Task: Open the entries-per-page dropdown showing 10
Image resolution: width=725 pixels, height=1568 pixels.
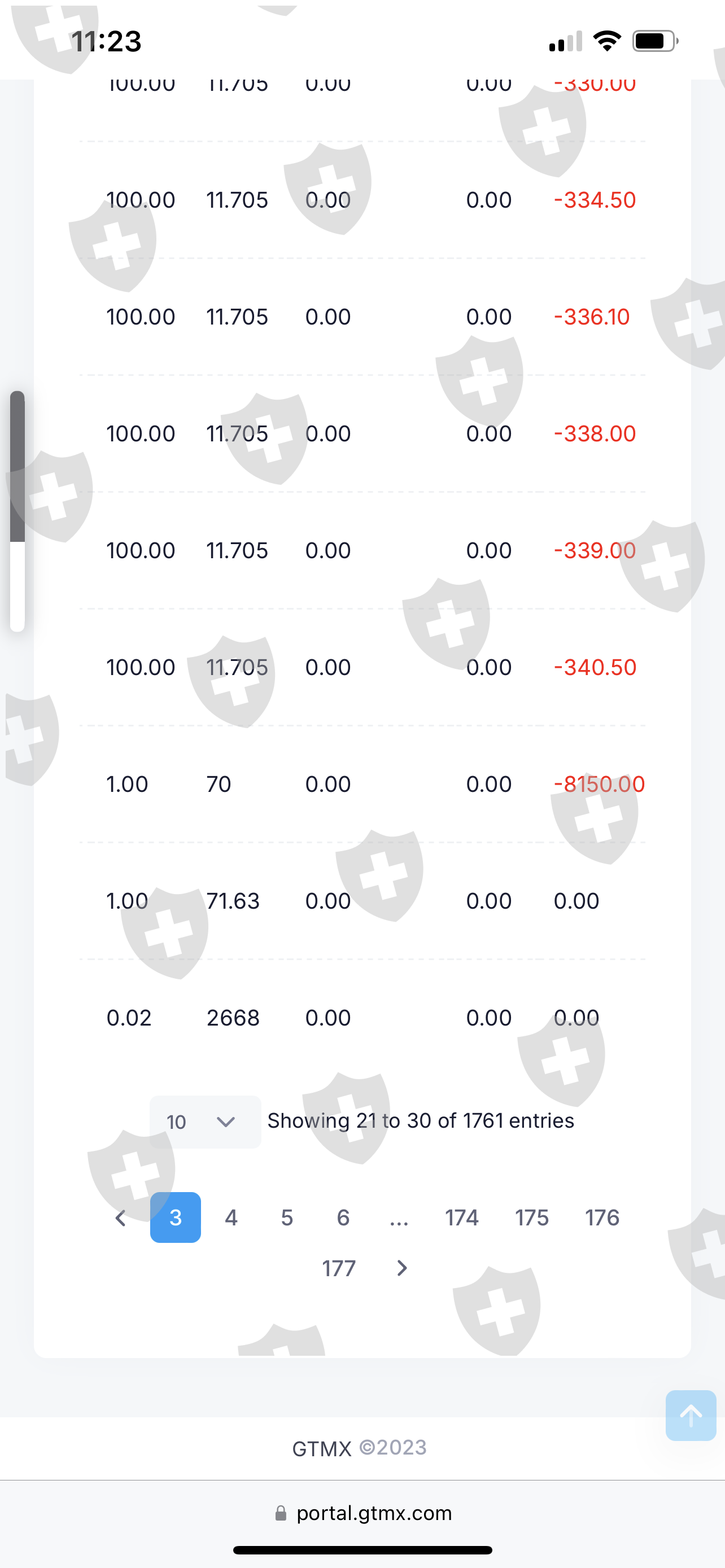Action: (204, 1122)
